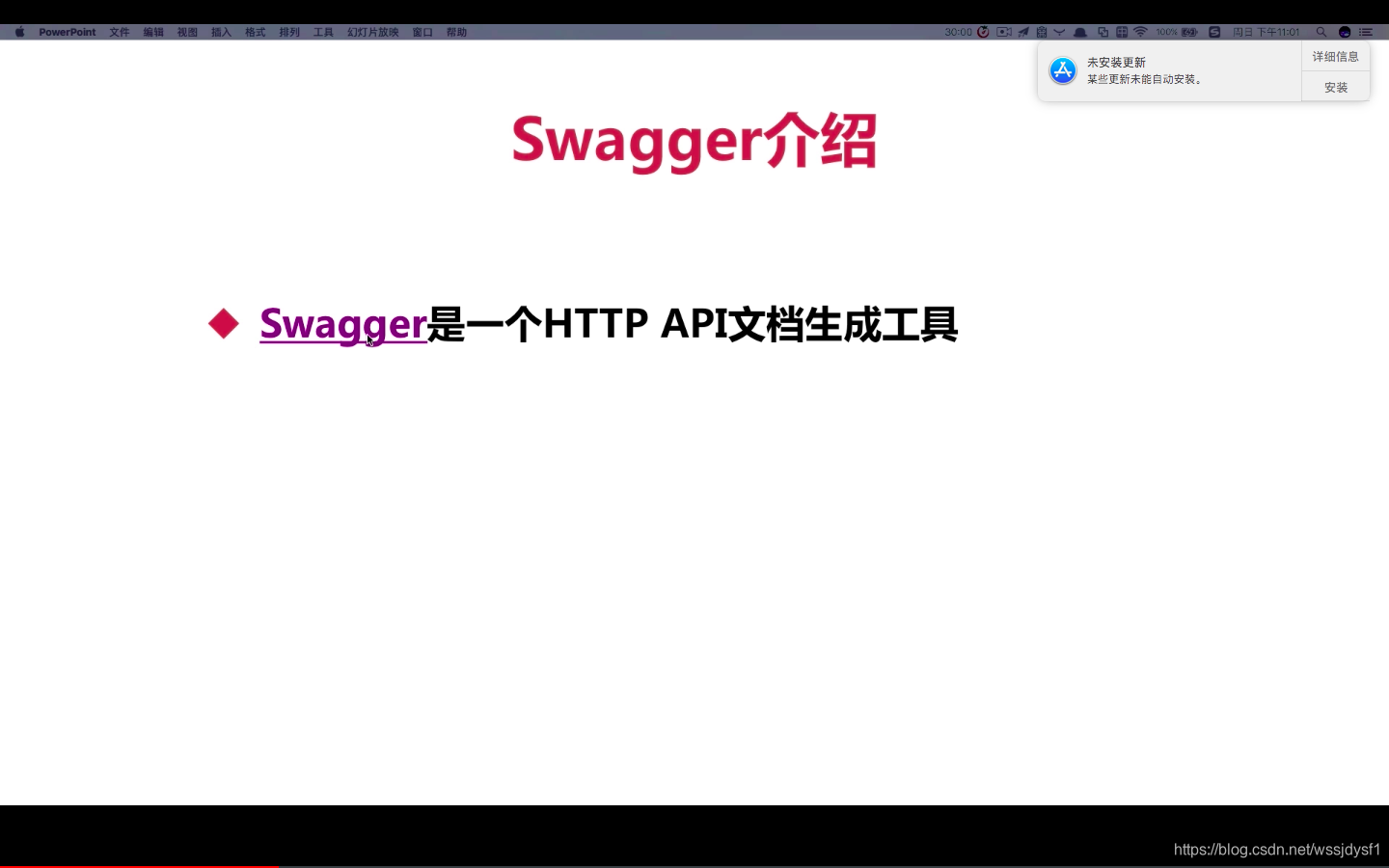Open Spotlight search magnifier
Viewport: 1389px width, 868px height.
(x=1321, y=32)
